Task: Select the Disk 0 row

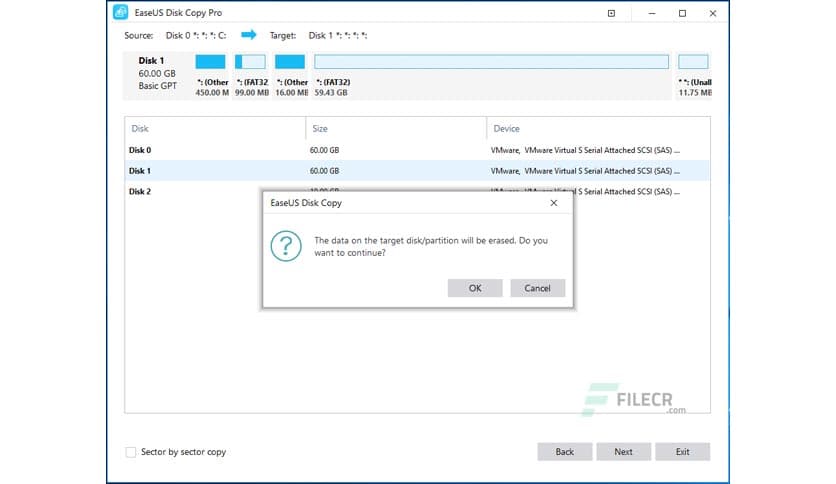Action: (417, 150)
